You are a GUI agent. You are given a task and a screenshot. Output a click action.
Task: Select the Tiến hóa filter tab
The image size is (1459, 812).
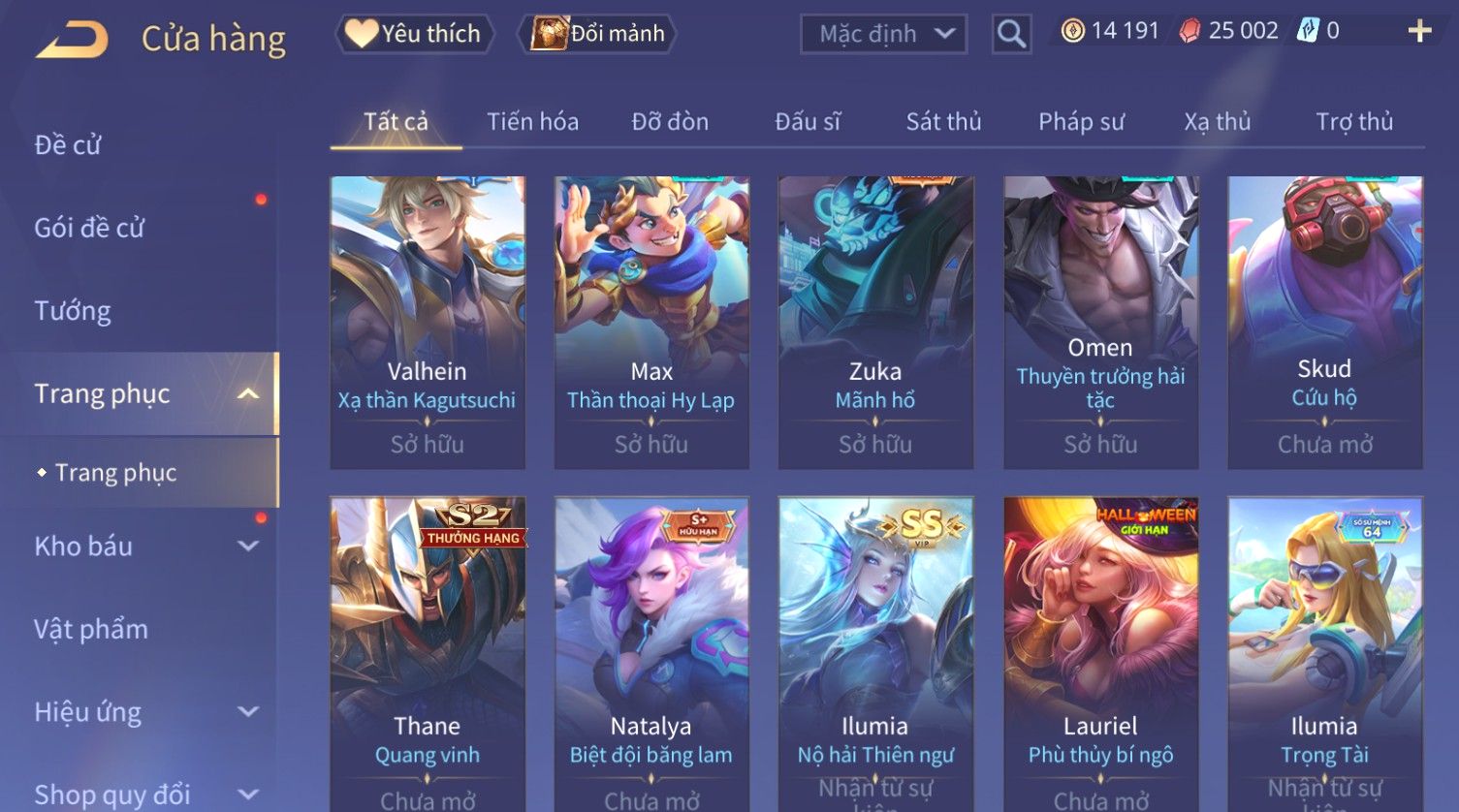pos(532,122)
